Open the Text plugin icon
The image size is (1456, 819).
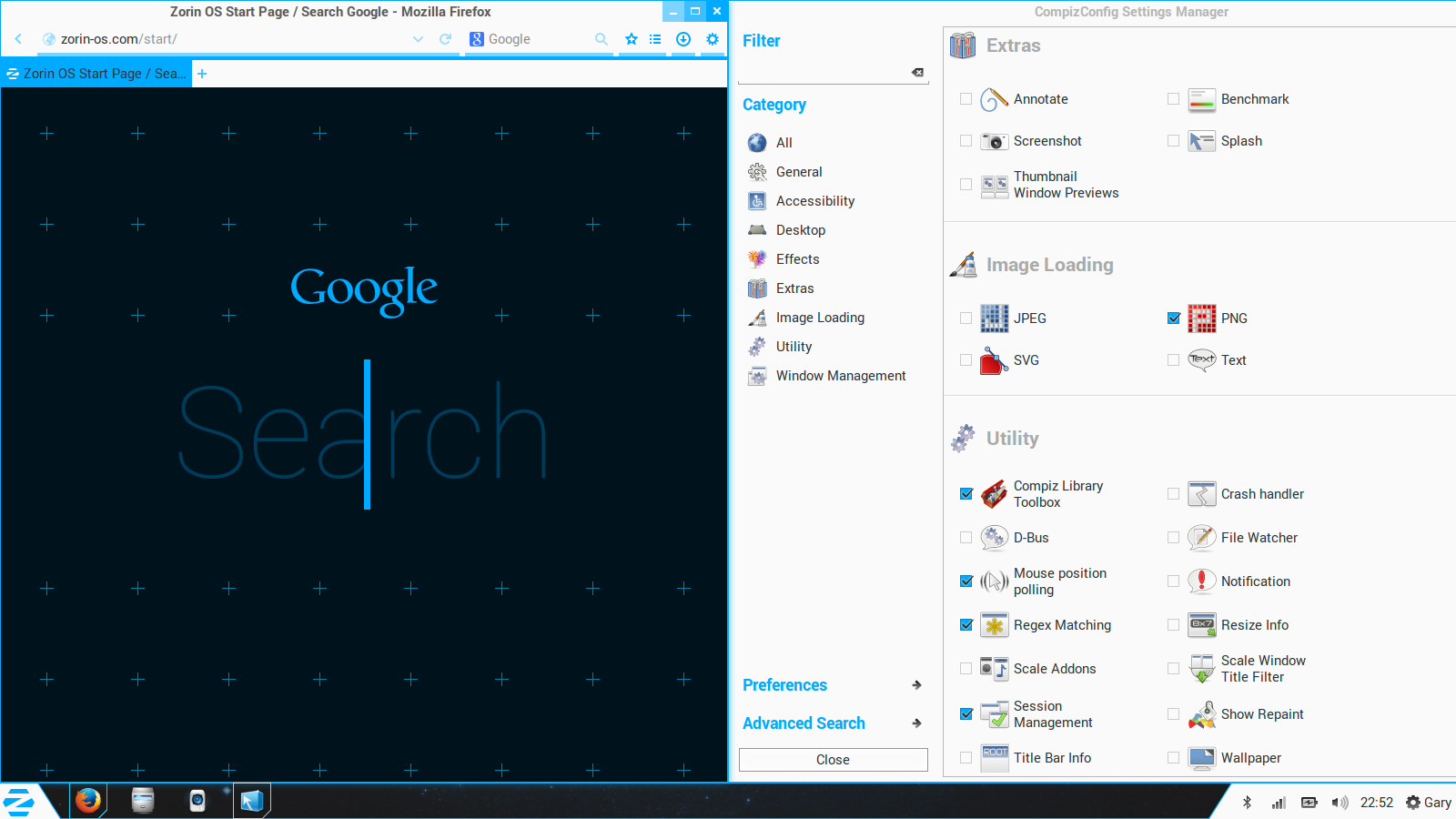coord(1201,360)
